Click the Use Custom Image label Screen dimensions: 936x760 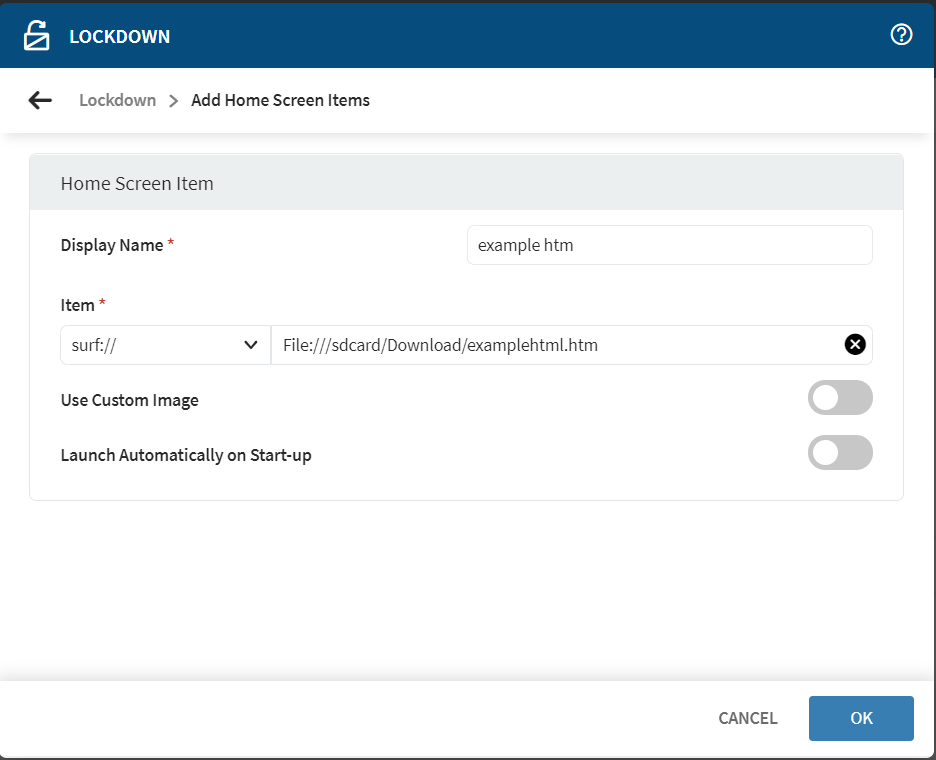[x=130, y=400]
